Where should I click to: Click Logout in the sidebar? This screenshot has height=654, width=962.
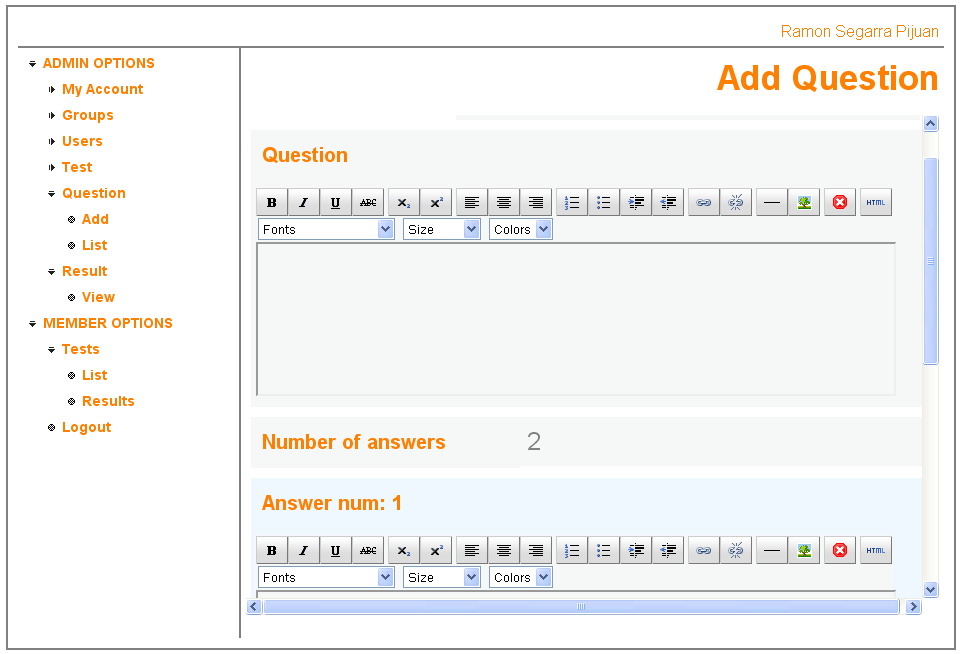click(x=86, y=426)
